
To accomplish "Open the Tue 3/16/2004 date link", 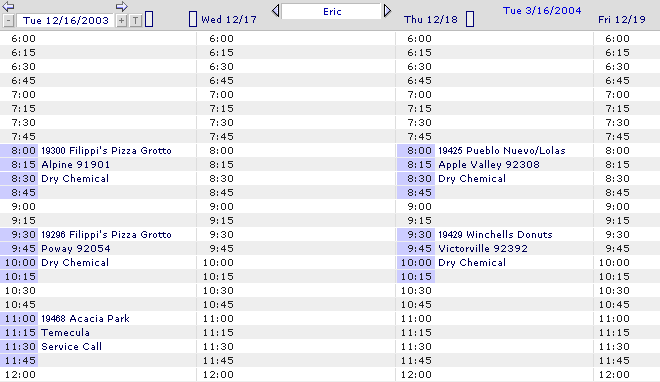I will pyautogui.click(x=542, y=11).
